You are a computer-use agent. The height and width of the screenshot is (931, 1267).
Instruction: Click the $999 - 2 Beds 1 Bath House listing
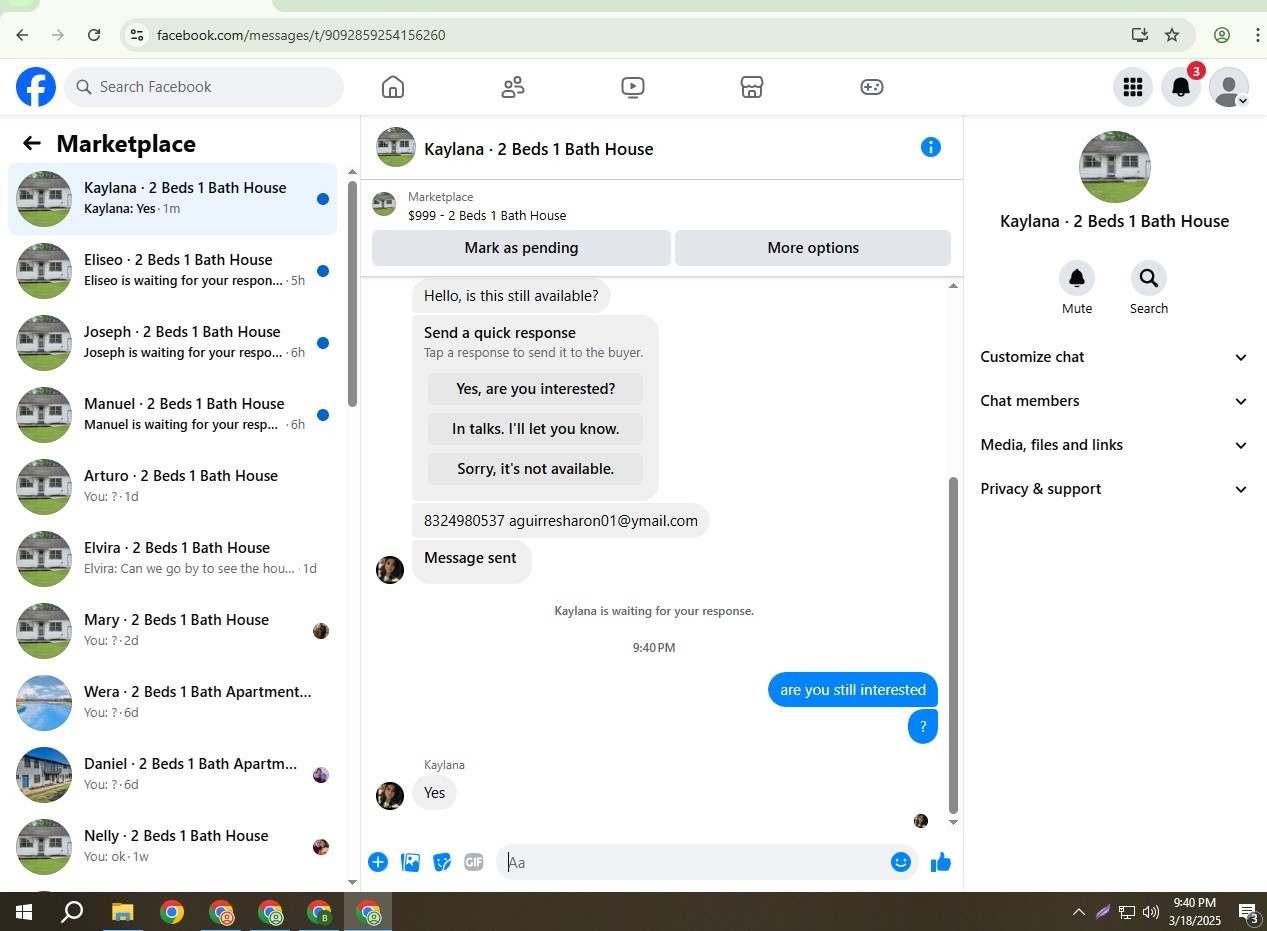(x=487, y=215)
